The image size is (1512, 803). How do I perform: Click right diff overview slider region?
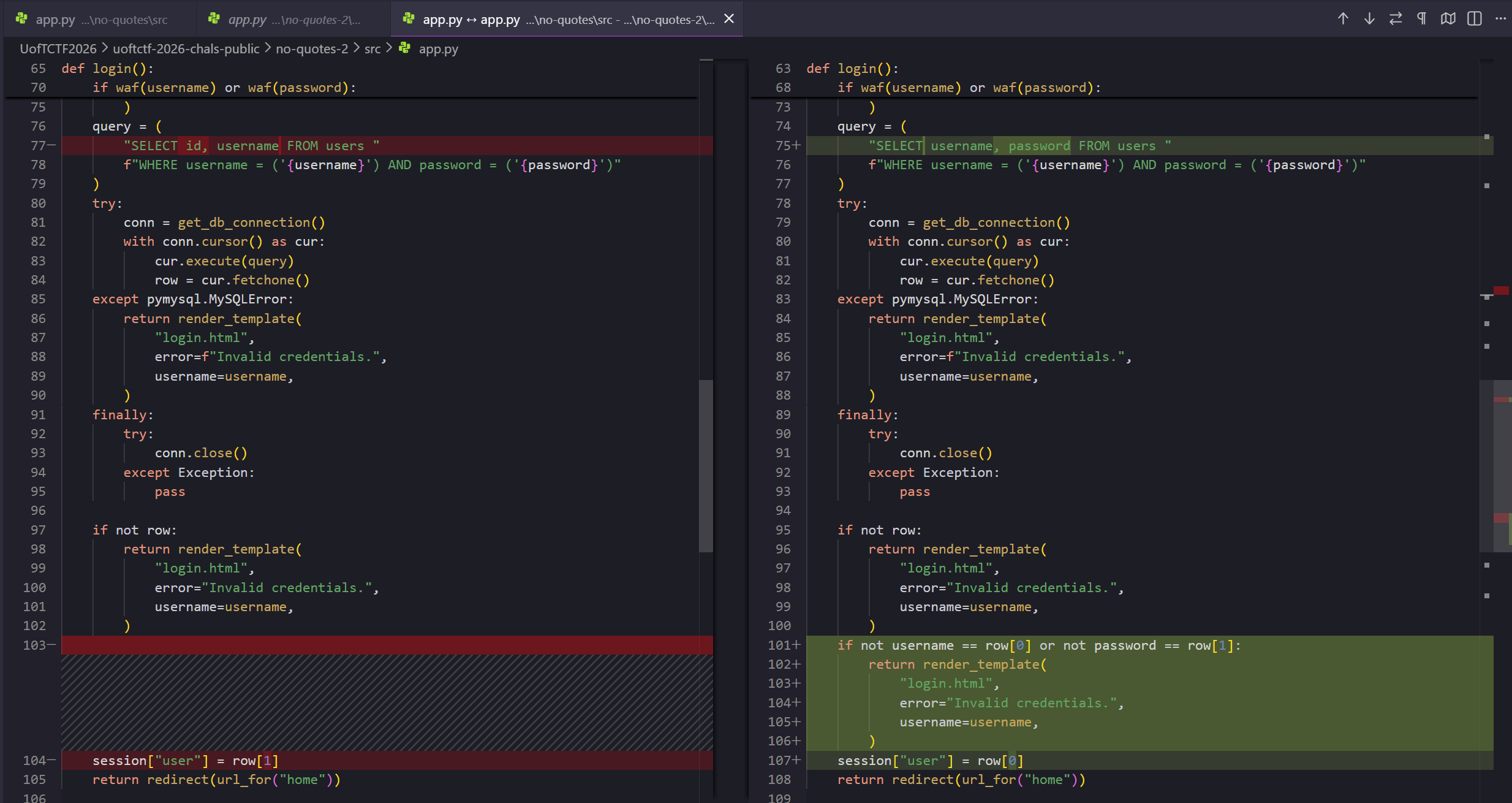[x=1502, y=466]
